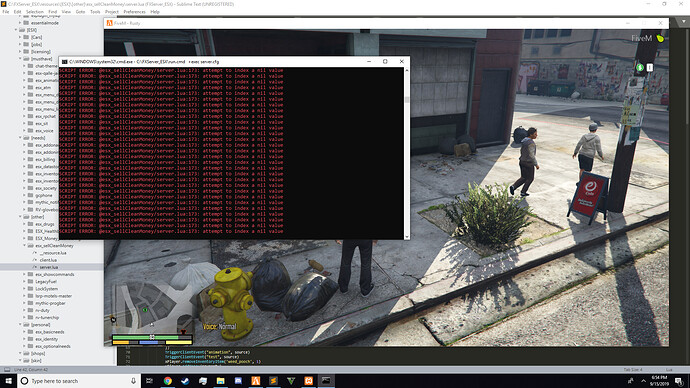The height and width of the screenshot is (388, 690).
Task: Click the cmd window vertical scrollbar
Action: coord(407,154)
